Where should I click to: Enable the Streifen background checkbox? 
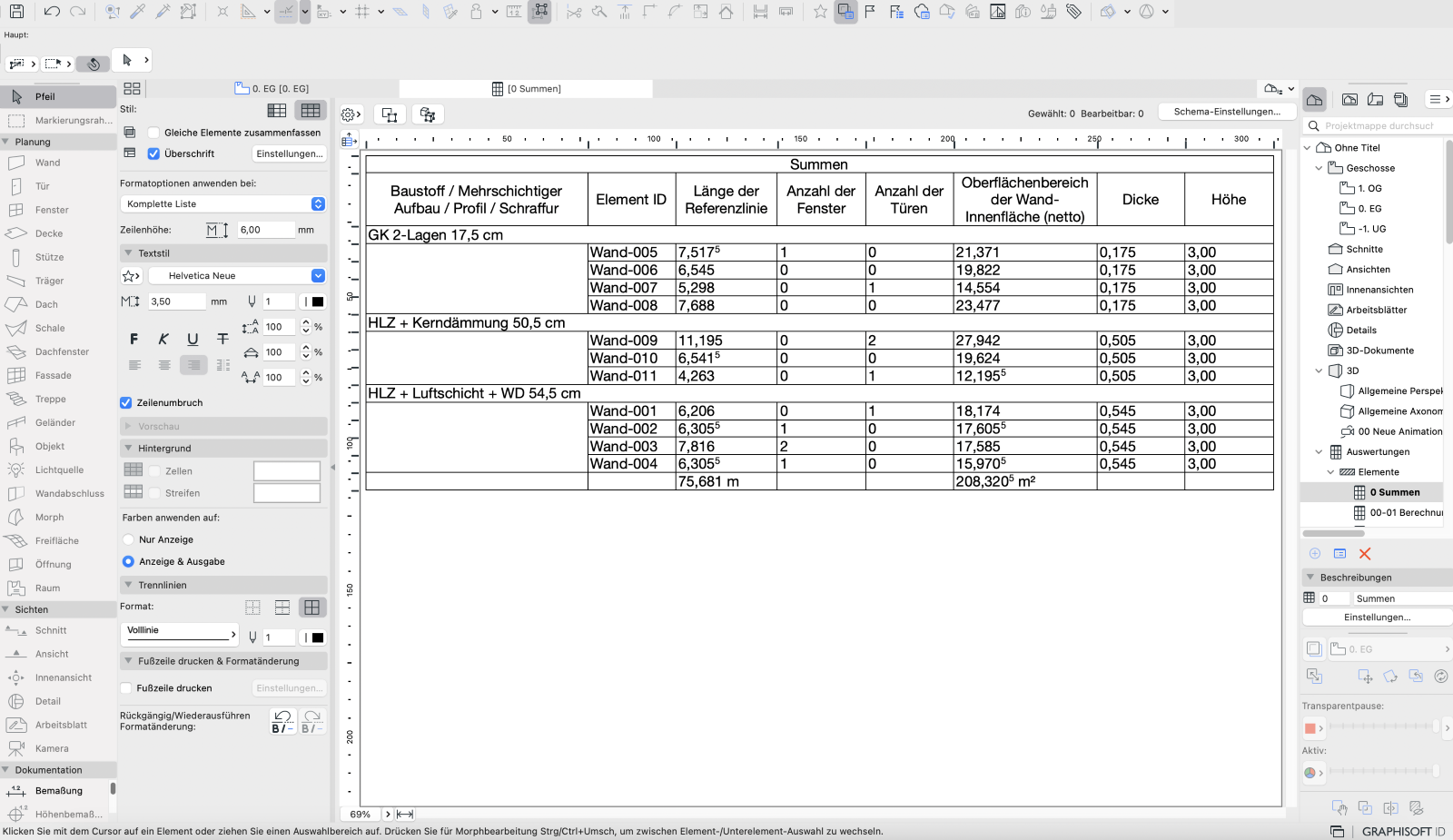coord(155,493)
